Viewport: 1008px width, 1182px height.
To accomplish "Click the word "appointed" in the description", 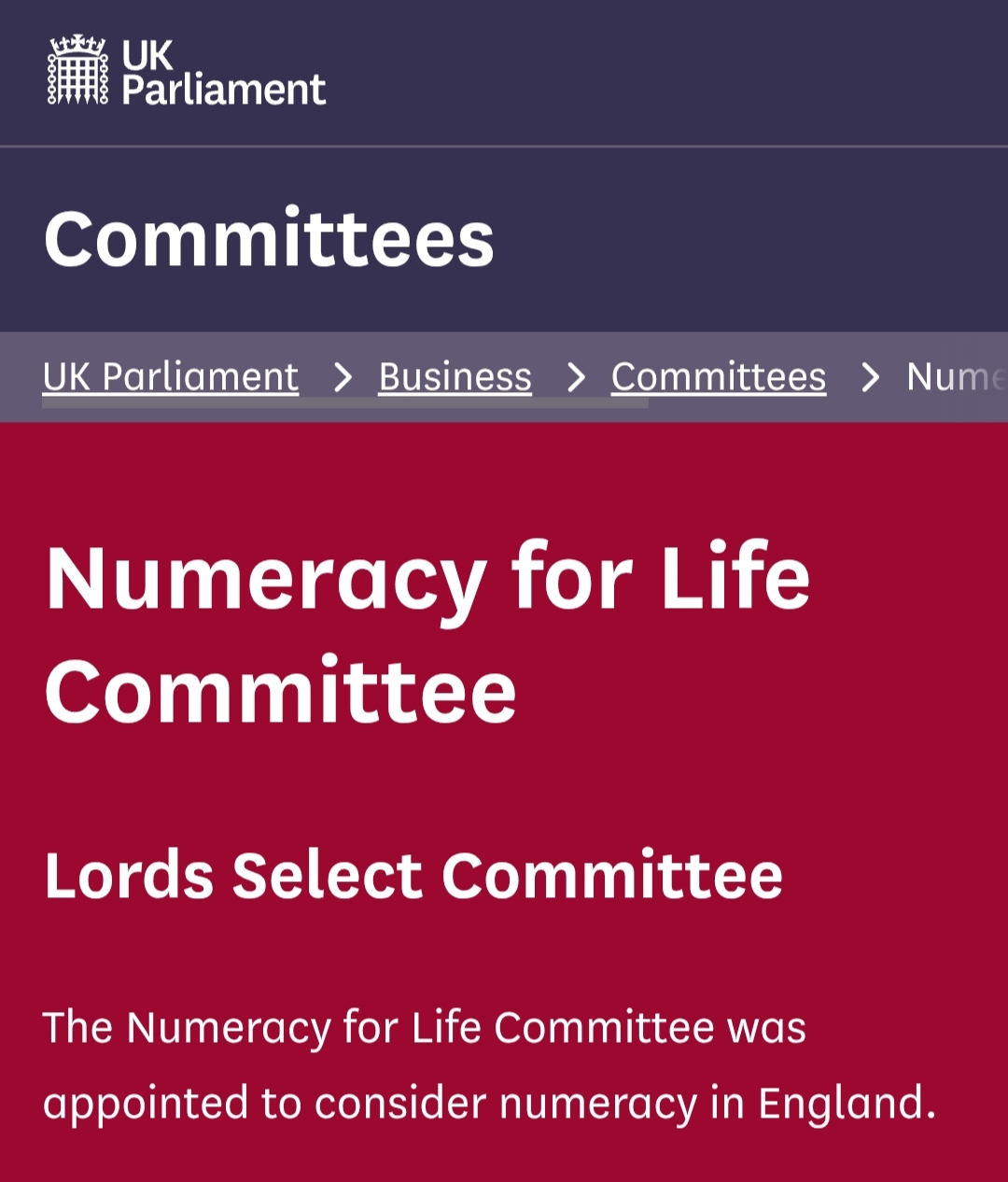I will 144,1105.
